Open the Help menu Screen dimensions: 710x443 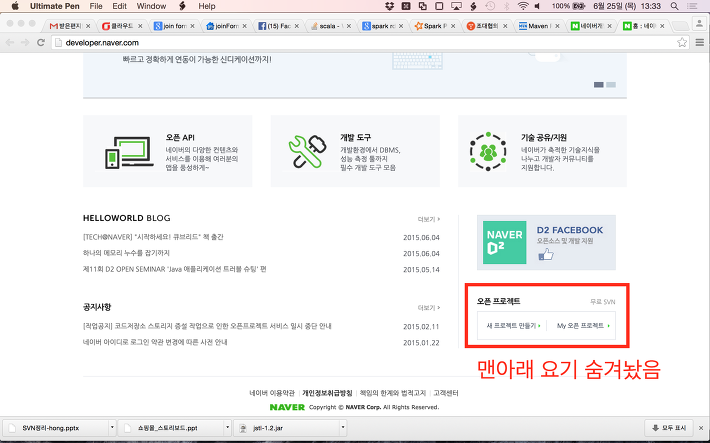tap(206, 6)
